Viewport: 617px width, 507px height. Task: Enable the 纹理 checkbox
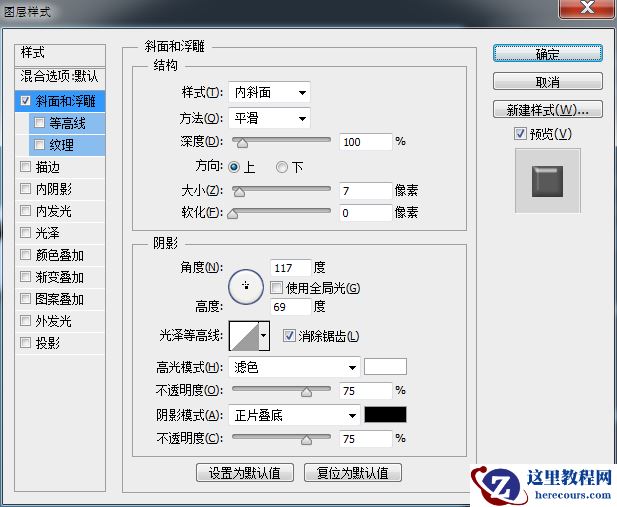(x=39, y=145)
